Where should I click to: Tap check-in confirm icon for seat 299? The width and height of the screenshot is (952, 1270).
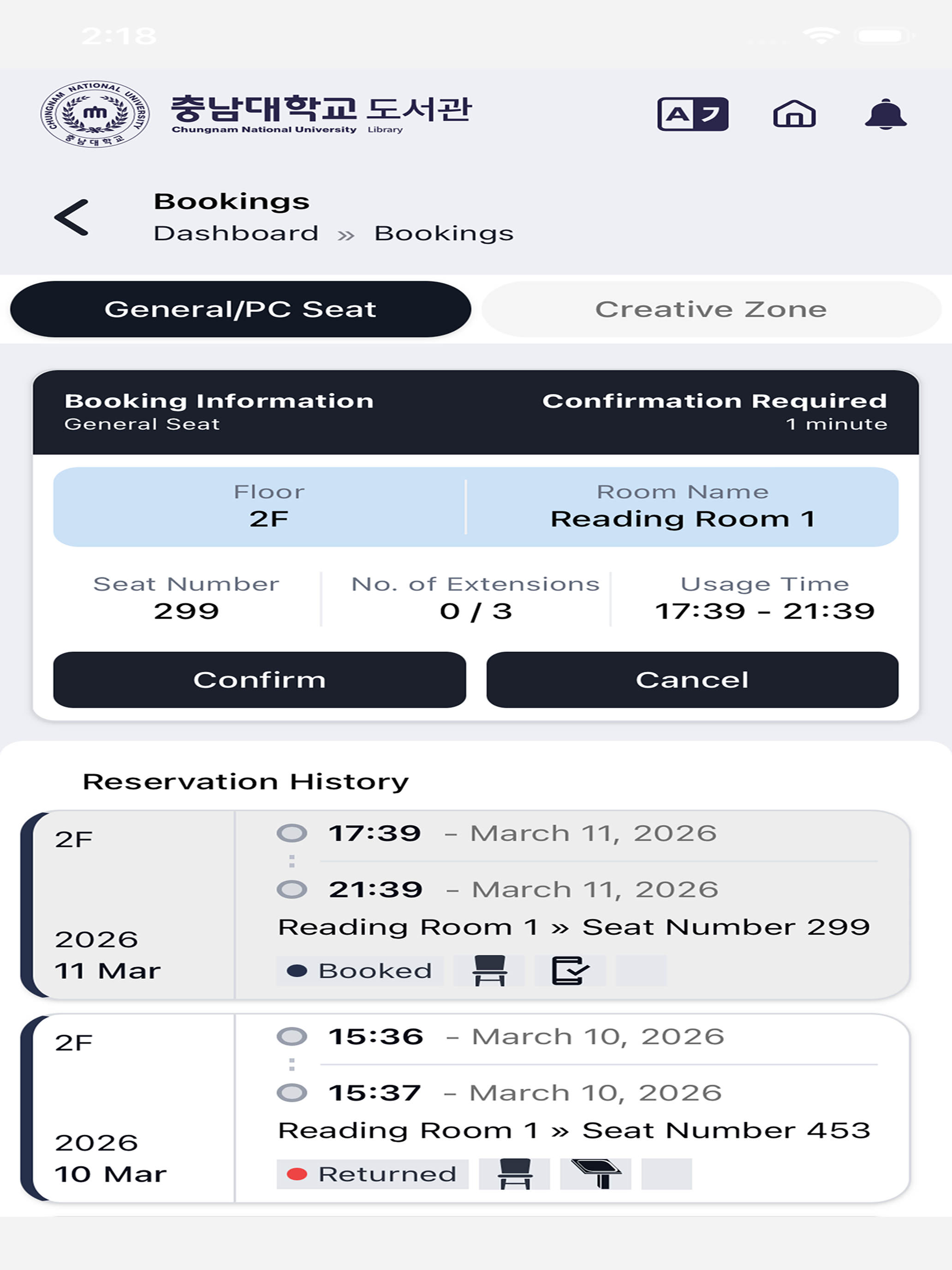(570, 971)
